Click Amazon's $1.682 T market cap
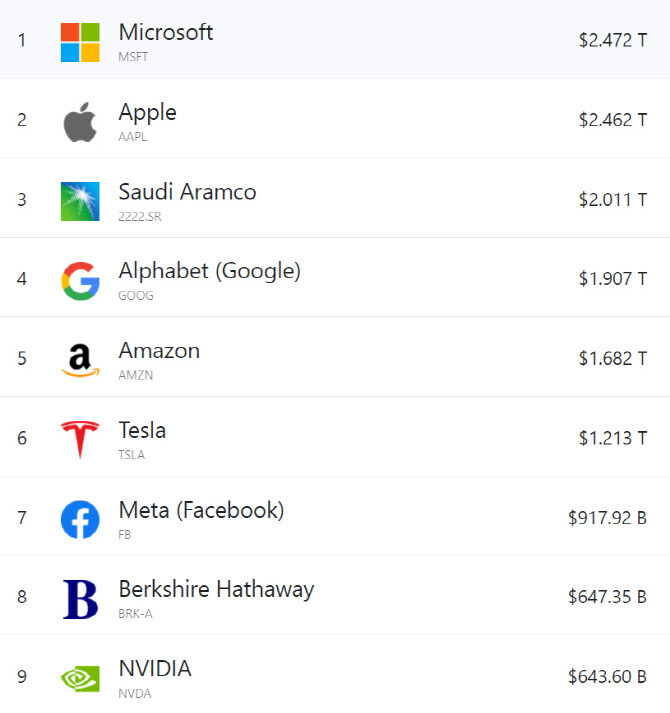Viewport: 670px width, 713px height. tap(612, 359)
